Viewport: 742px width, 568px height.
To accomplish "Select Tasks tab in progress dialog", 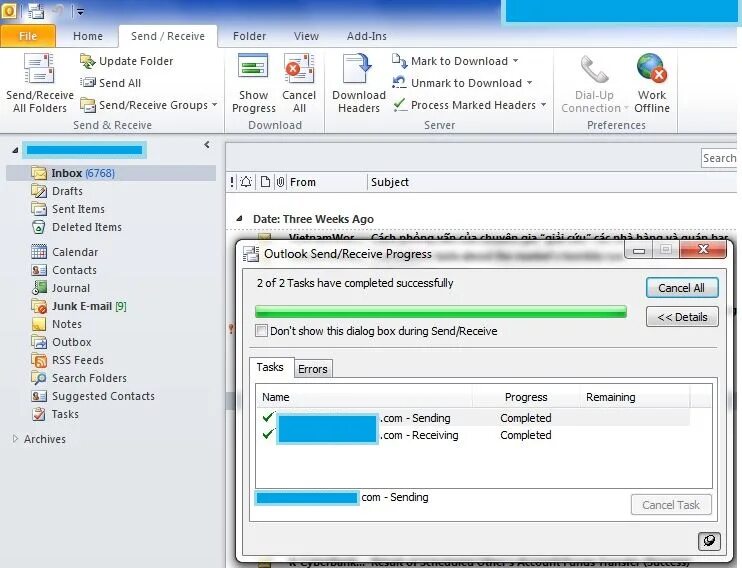I will [x=270, y=367].
